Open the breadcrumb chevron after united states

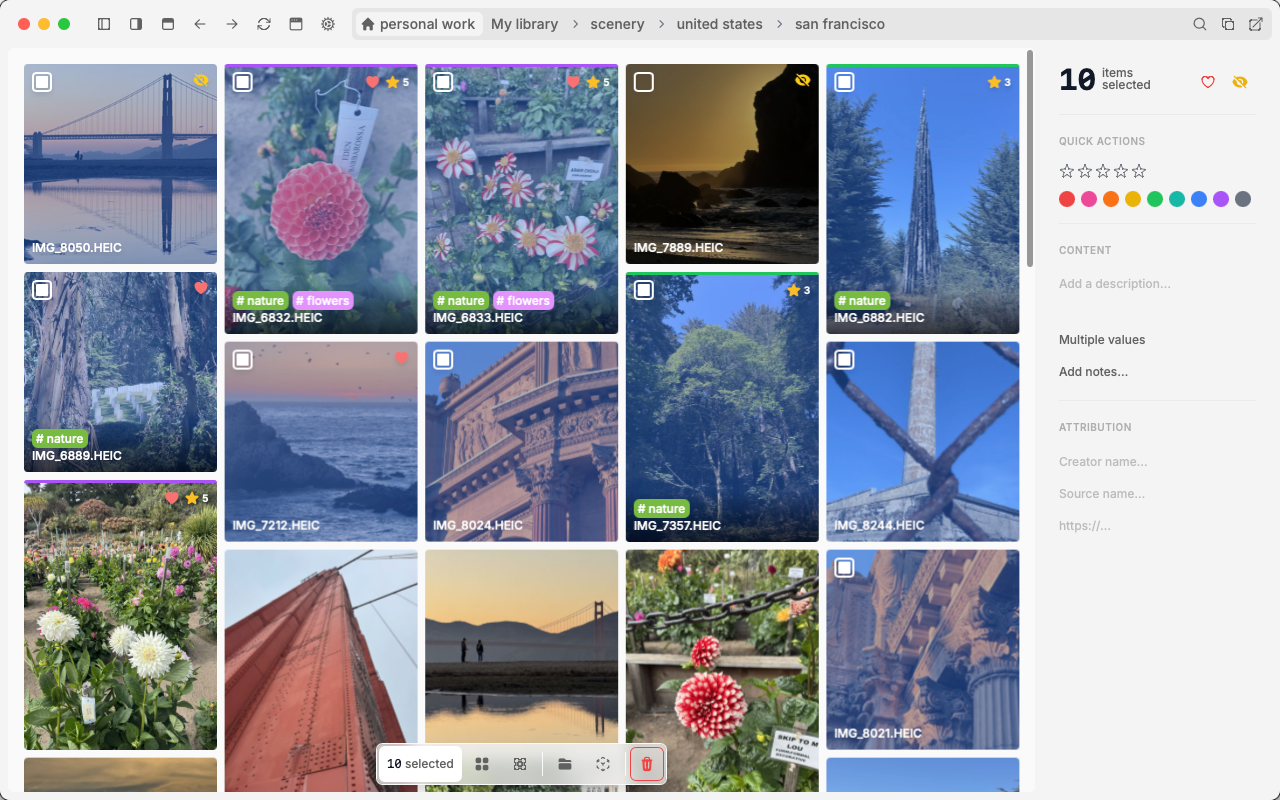coord(778,23)
